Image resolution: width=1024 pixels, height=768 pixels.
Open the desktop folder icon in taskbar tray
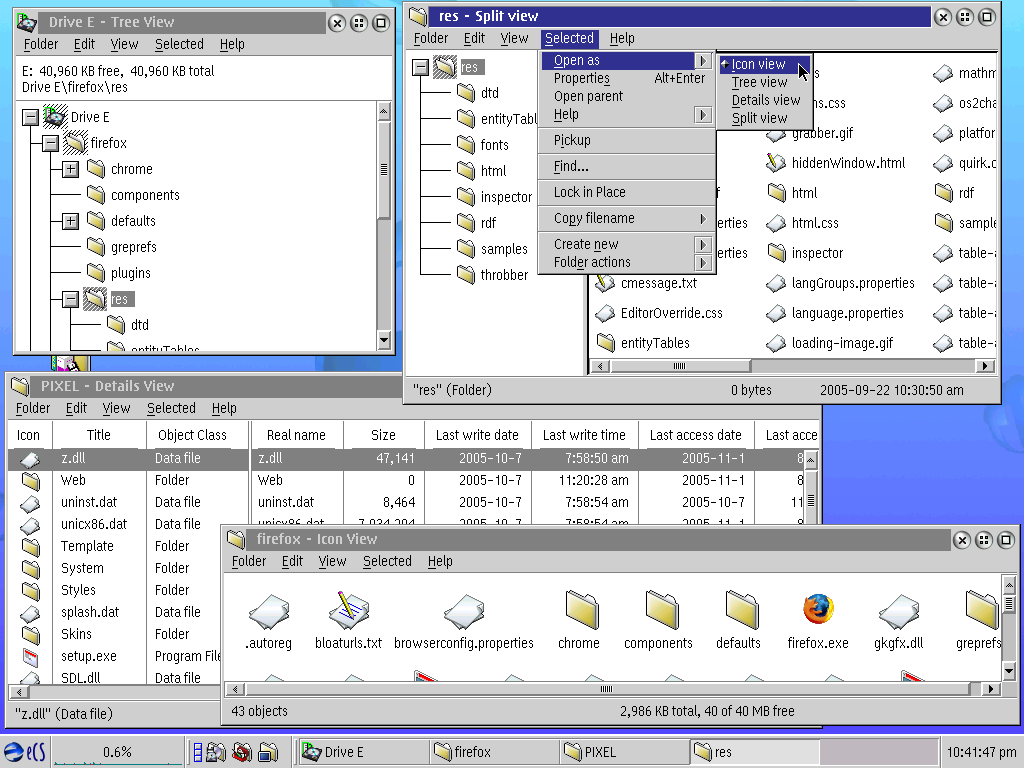coord(268,752)
